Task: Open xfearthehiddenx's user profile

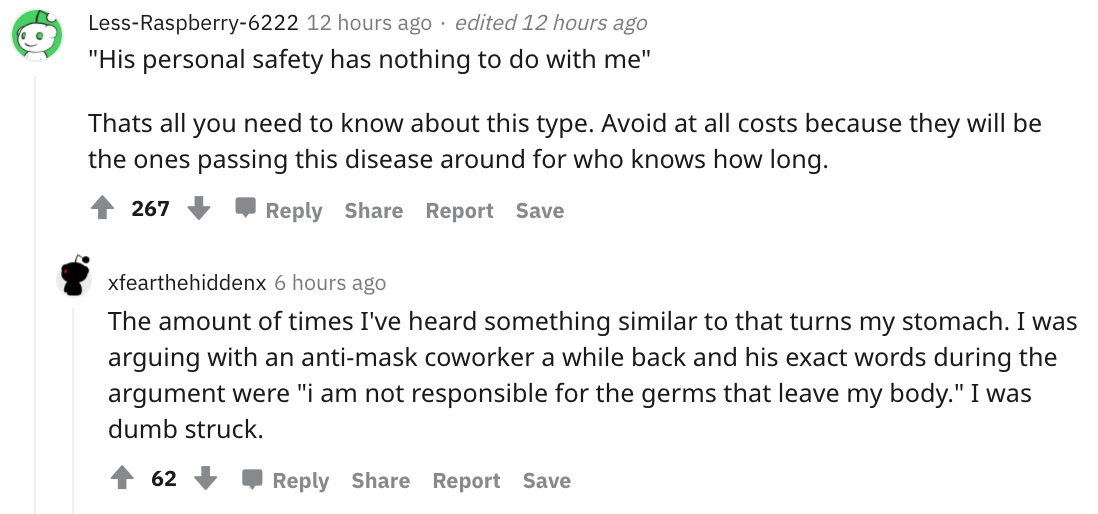Action: tap(187, 283)
